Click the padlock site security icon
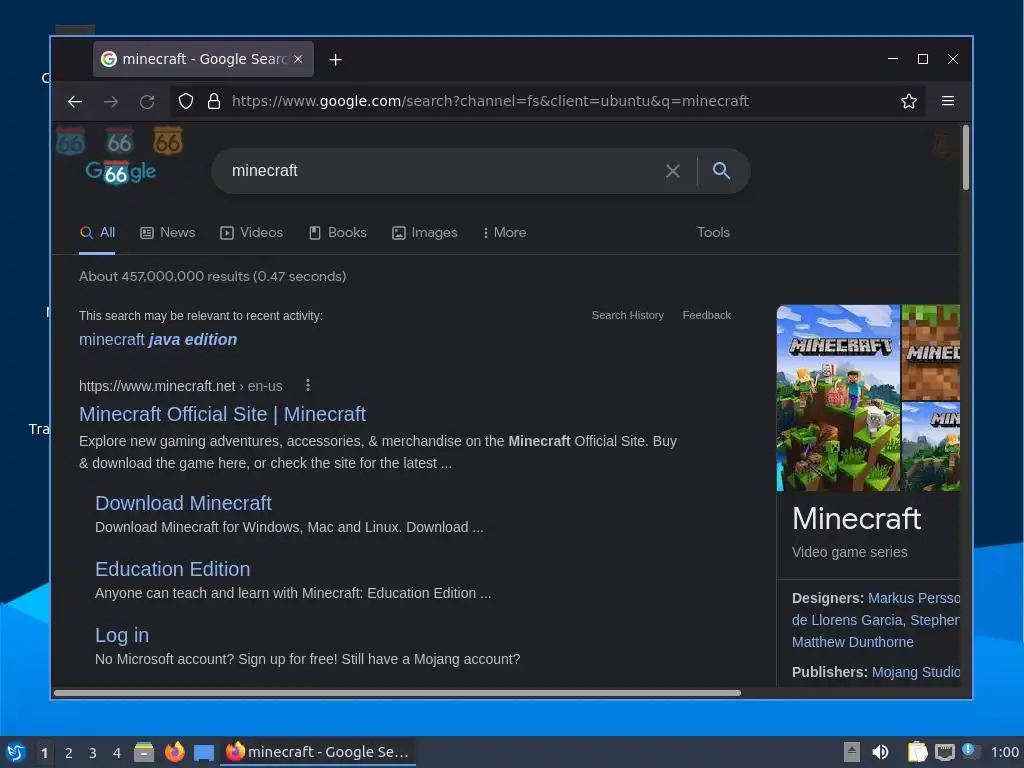The image size is (1024, 768). click(x=214, y=101)
